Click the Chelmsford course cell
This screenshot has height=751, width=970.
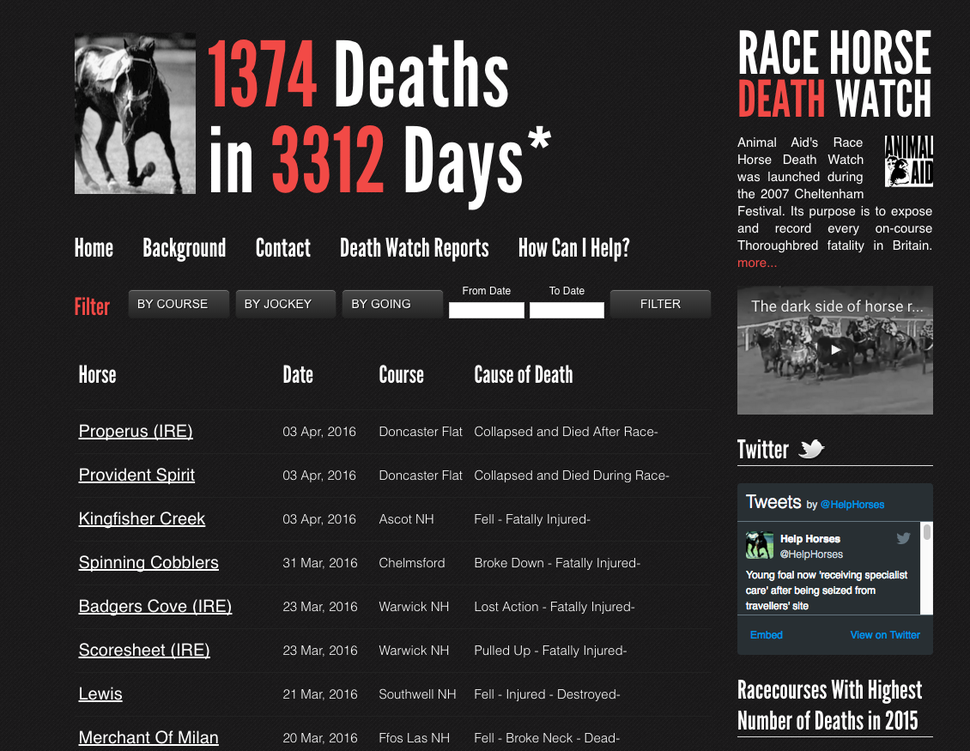click(x=411, y=563)
